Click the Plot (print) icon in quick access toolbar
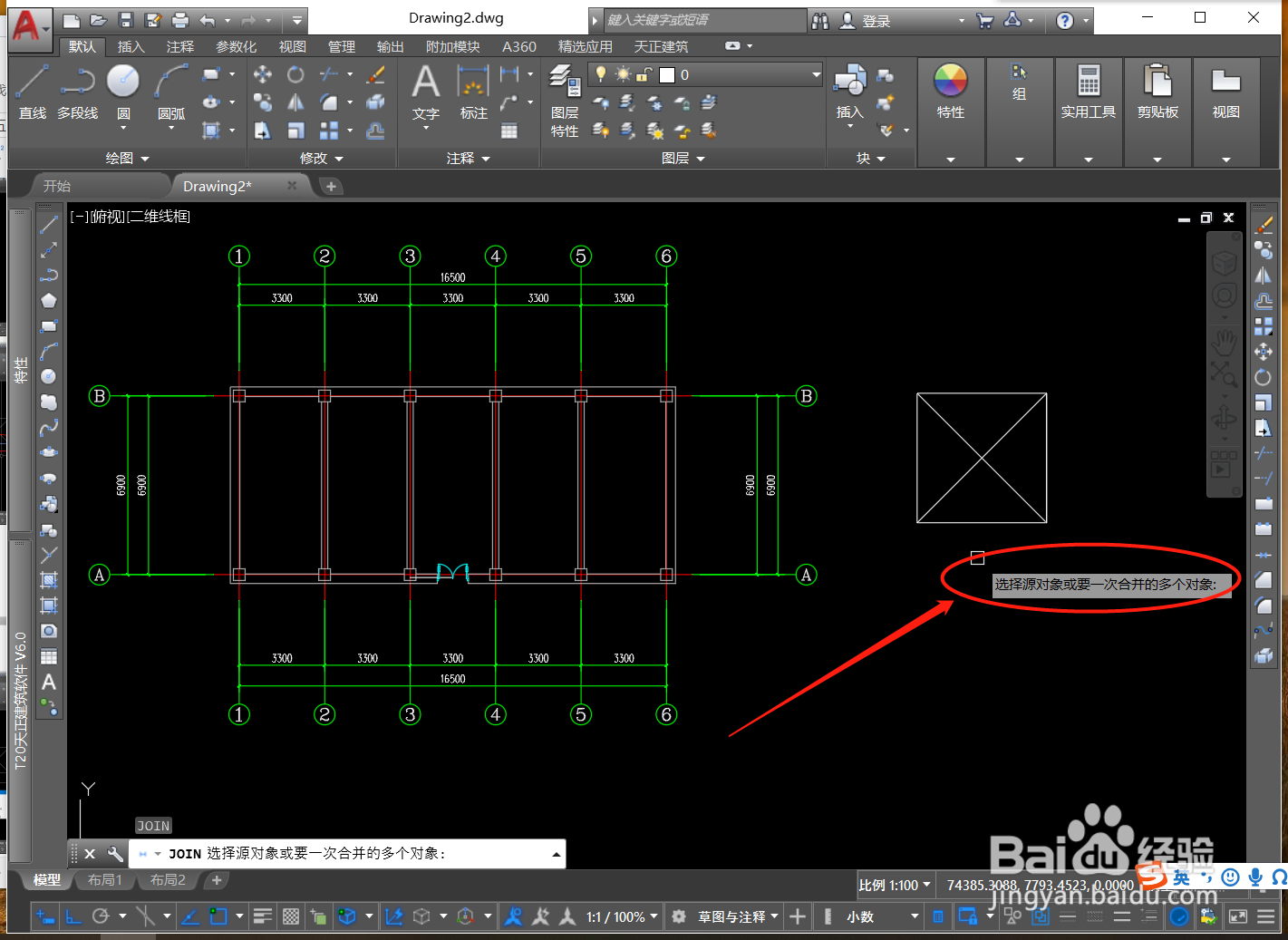Screen dimensions: 1288x940 coord(180,20)
